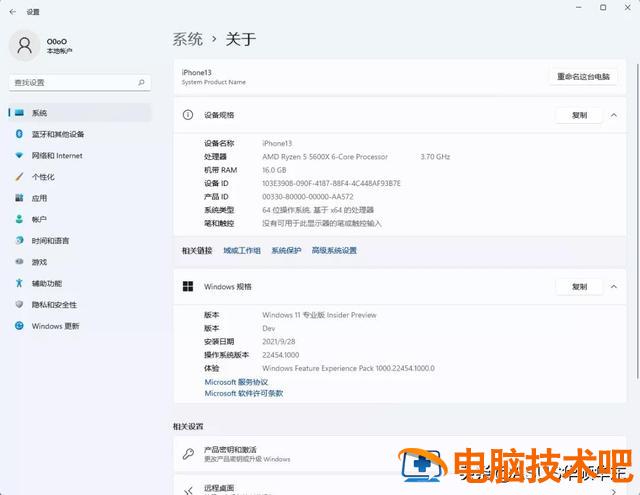Image resolution: width=640 pixels, height=495 pixels.
Task: Click the Bluetooth icon in sidebar
Action: [x=19, y=134]
